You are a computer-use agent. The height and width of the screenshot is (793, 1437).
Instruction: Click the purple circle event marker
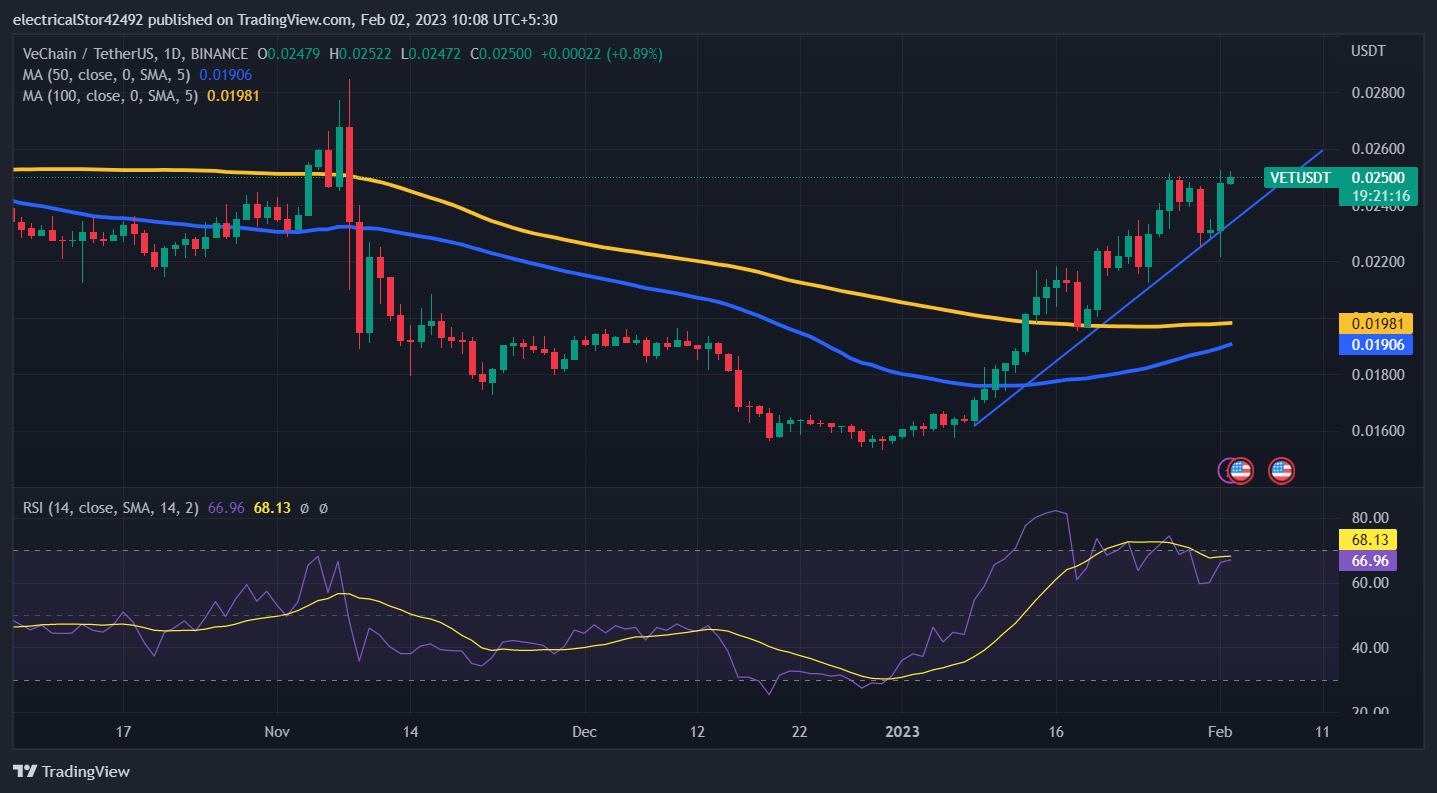coord(1223,470)
